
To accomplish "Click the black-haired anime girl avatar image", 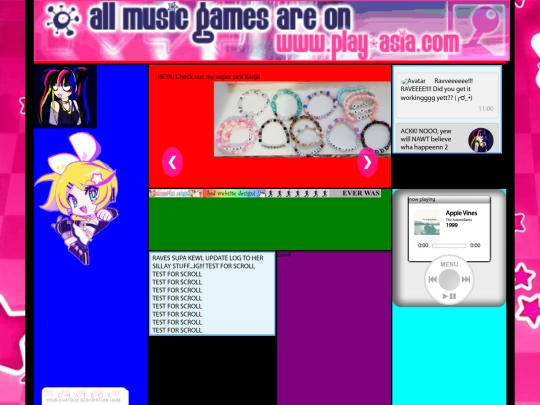I will click(x=65, y=96).
